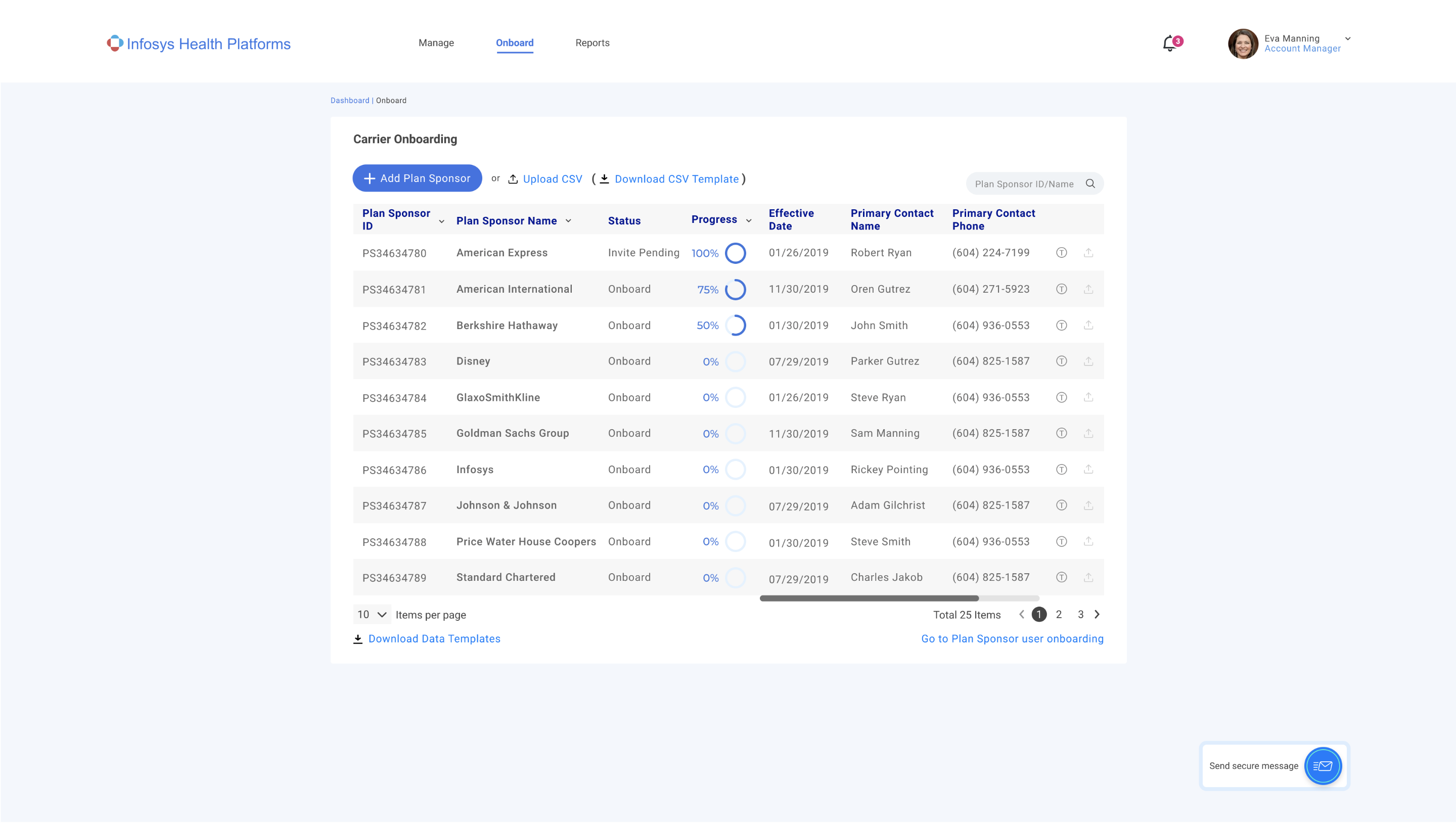This screenshot has width=1456, height=827.
Task: Click the upload icon for Disney row
Action: [x=1088, y=361]
